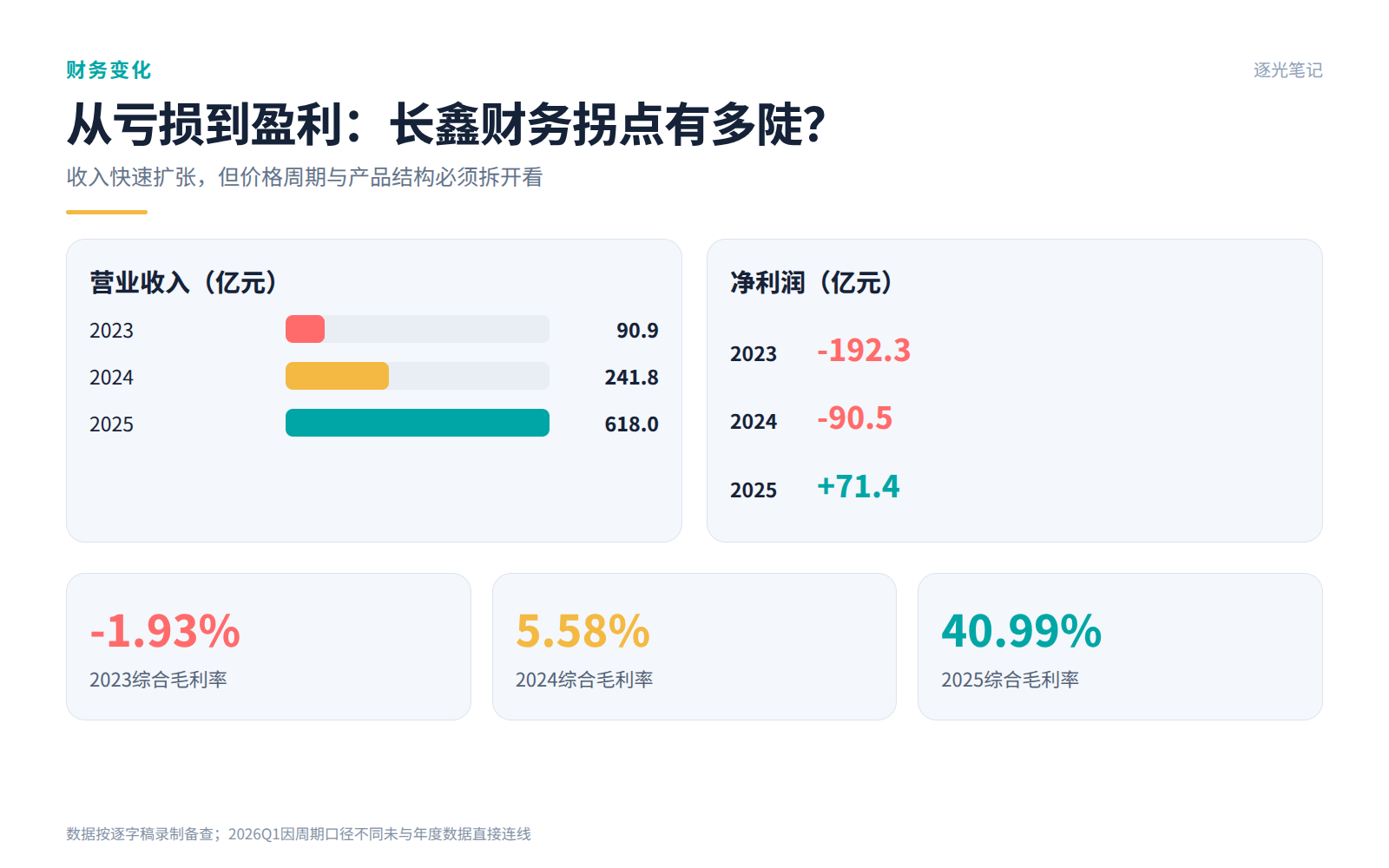Select the 90.9 revenue value

637,331
